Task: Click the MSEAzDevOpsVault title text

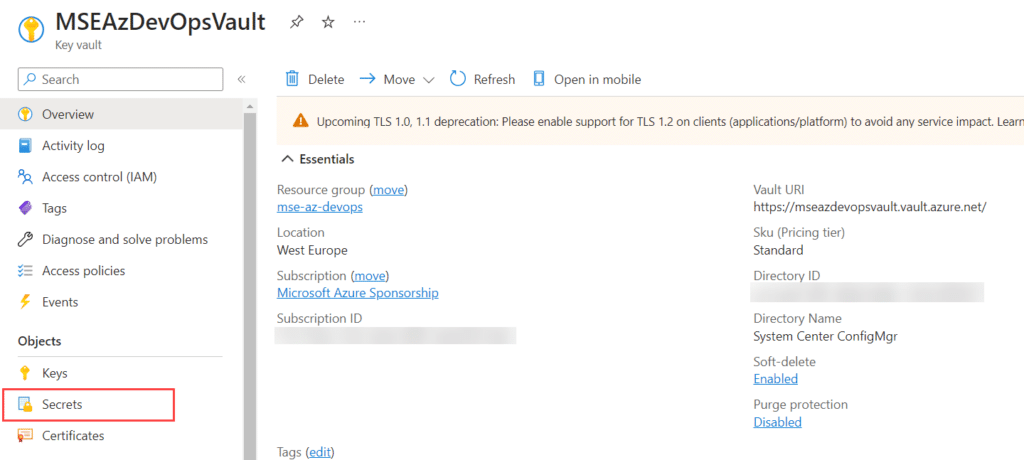Action: 160,22
